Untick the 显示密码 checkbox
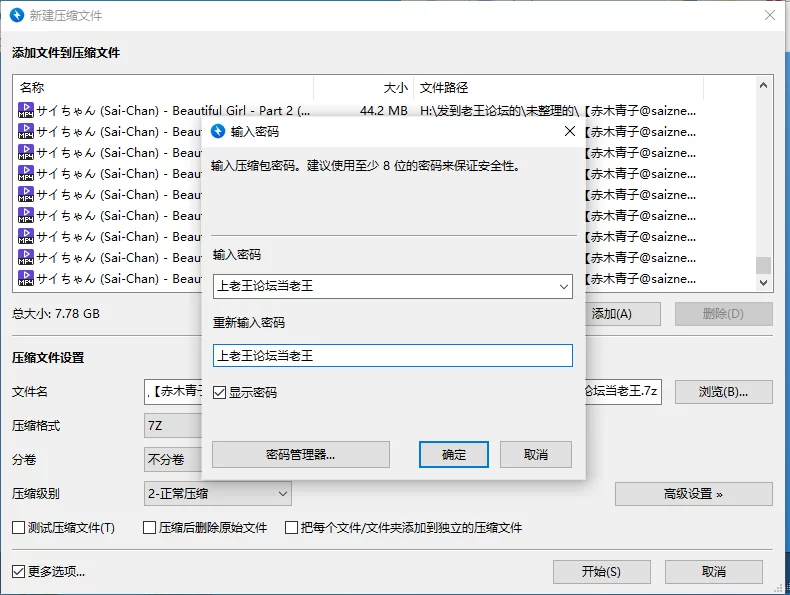Screen dimensions: 790x595 coord(219,392)
